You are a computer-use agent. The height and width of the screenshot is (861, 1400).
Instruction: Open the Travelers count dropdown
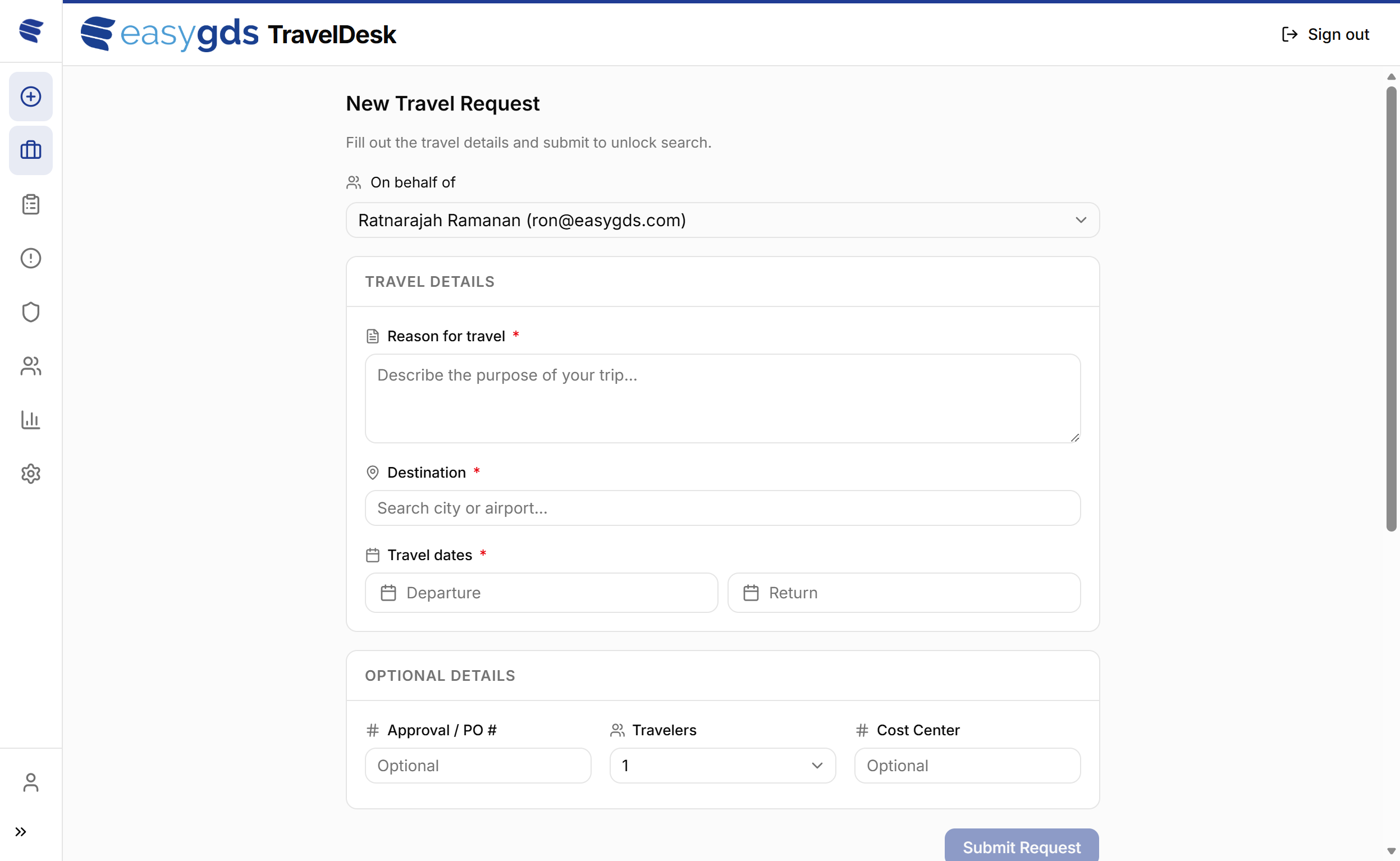pyautogui.click(x=721, y=766)
